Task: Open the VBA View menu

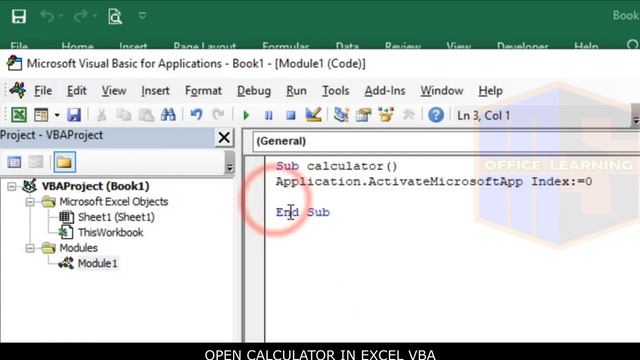Action: click(114, 91)
